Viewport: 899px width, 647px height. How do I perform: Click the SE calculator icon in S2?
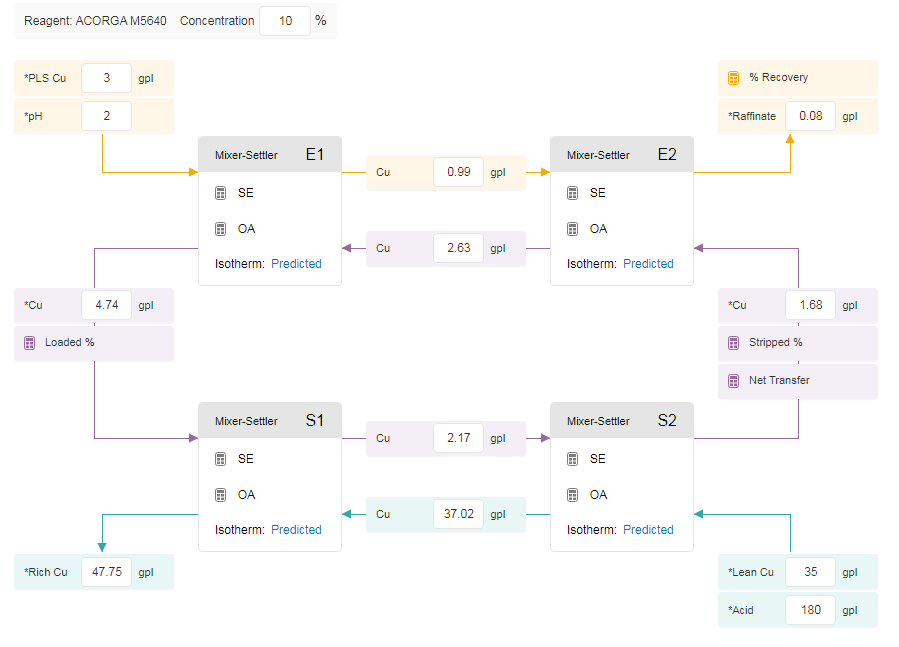(573, 459)
